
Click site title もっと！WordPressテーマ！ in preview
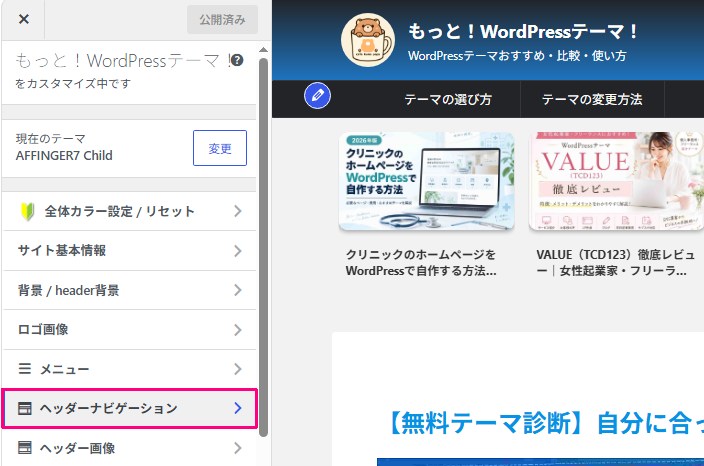click(523, 31)
